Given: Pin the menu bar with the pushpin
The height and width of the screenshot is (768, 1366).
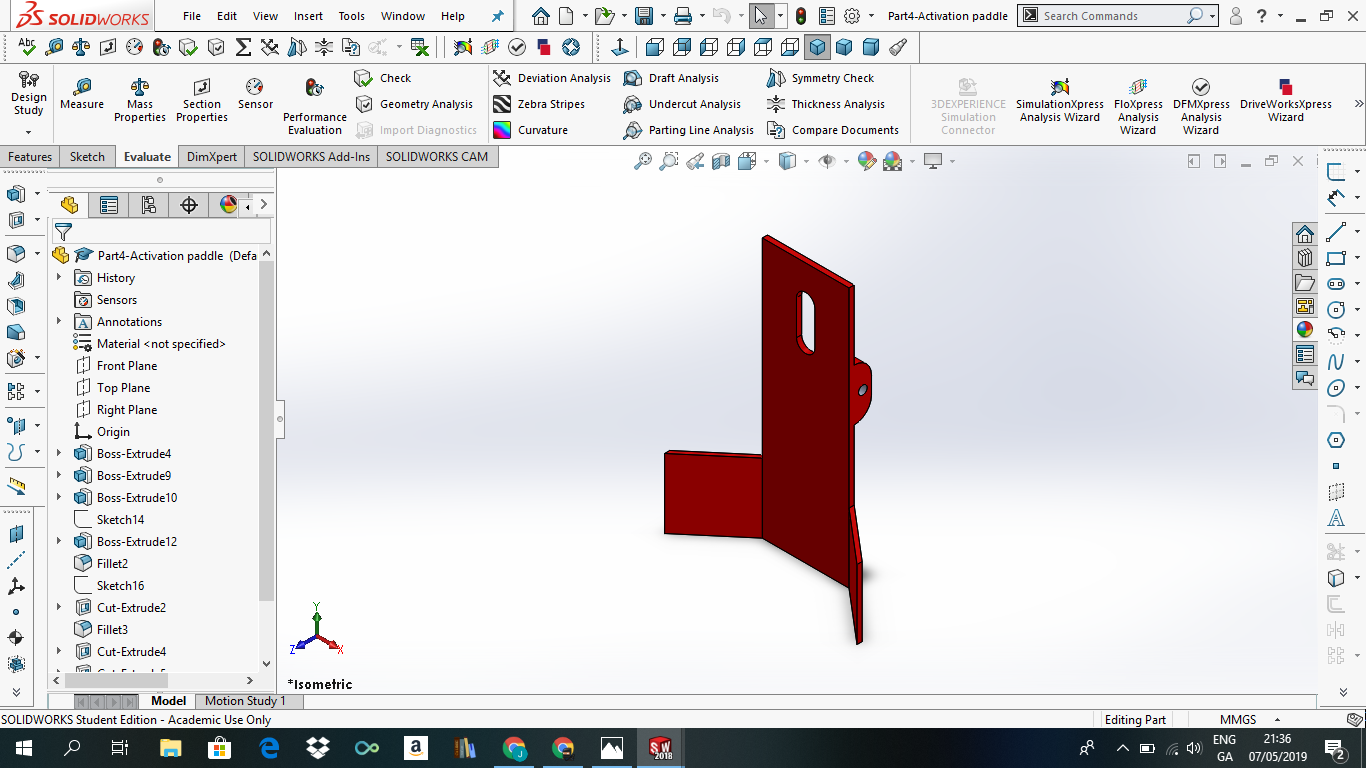Looking at the screenshot, I should click(x=497, y=16).
